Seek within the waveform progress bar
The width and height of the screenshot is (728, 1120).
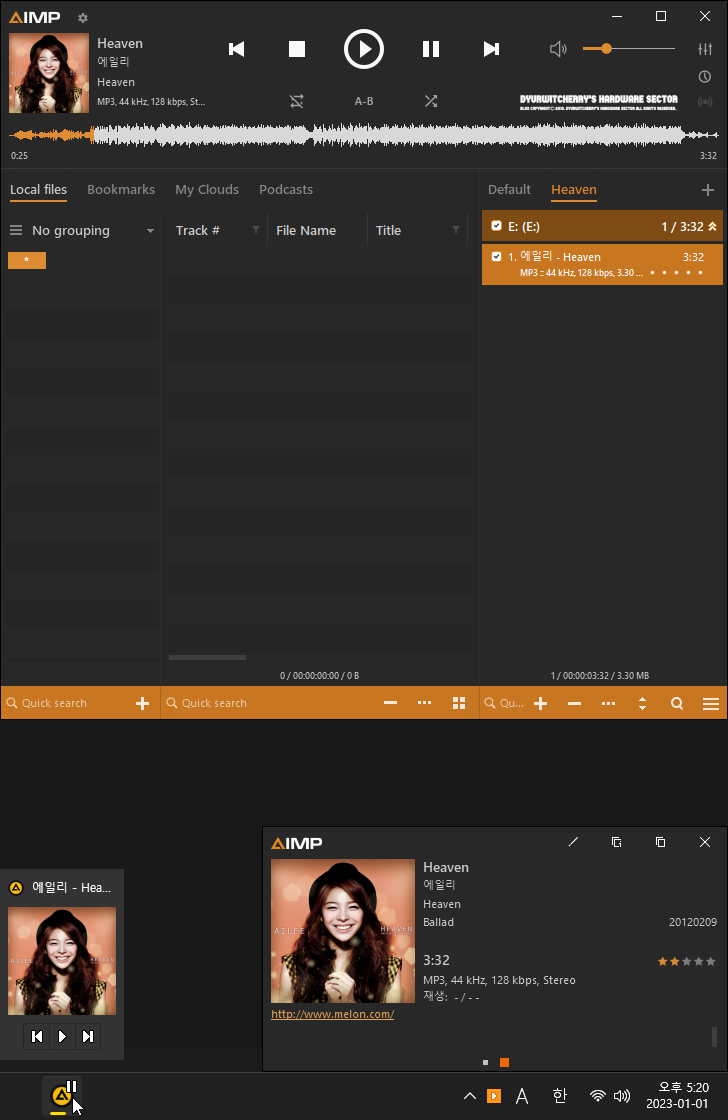pyautogui.click(x=364, y=135)
